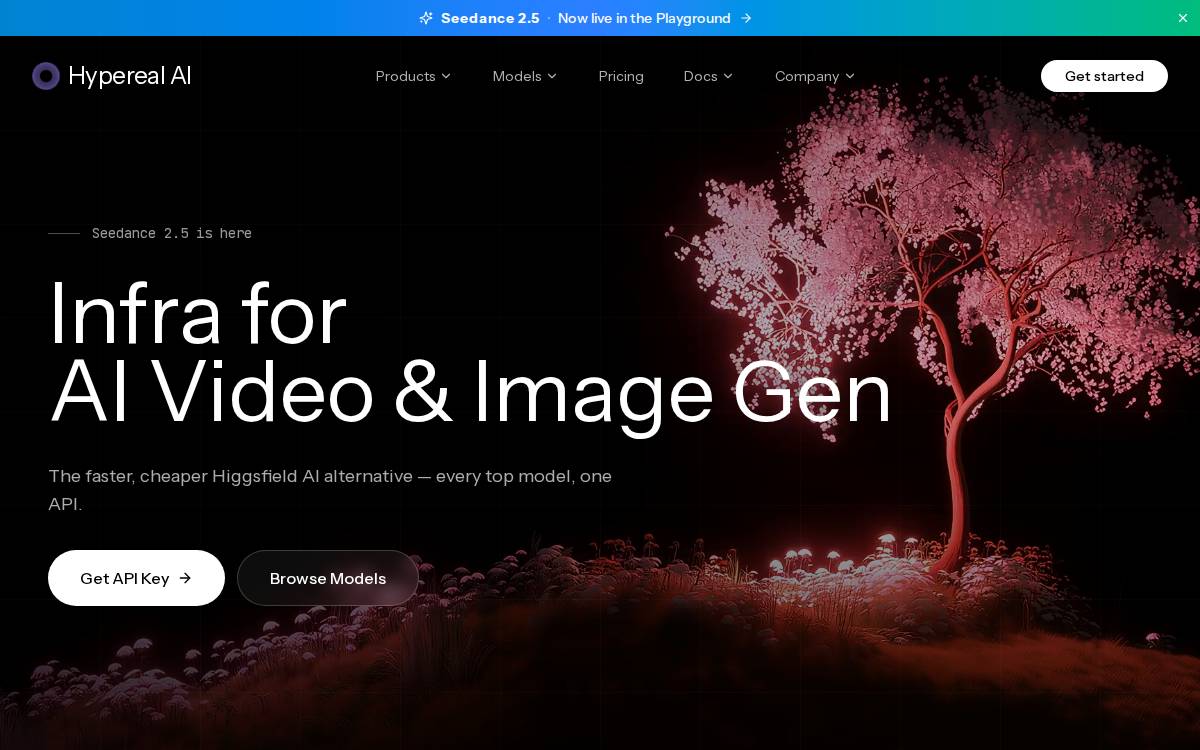
Task: Expand the Company menu chevron
Action: click(850, 76)
